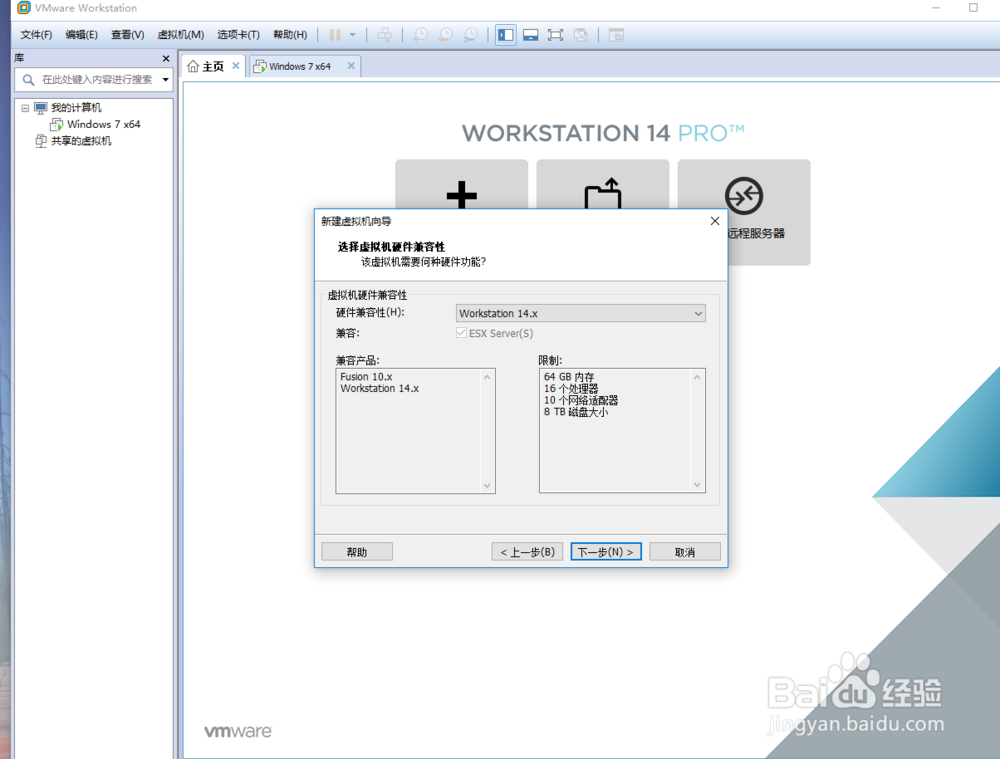Close the 主页 tab
This screenshot has width=1000, height=759.
pos(236,66)
